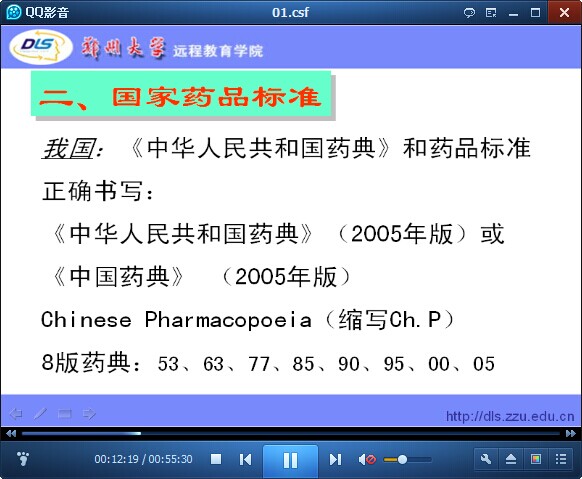Open the speech bubble feedback icon
Image resolution: width=582 pixels, height=479 pixels.
tap(469, 13)
